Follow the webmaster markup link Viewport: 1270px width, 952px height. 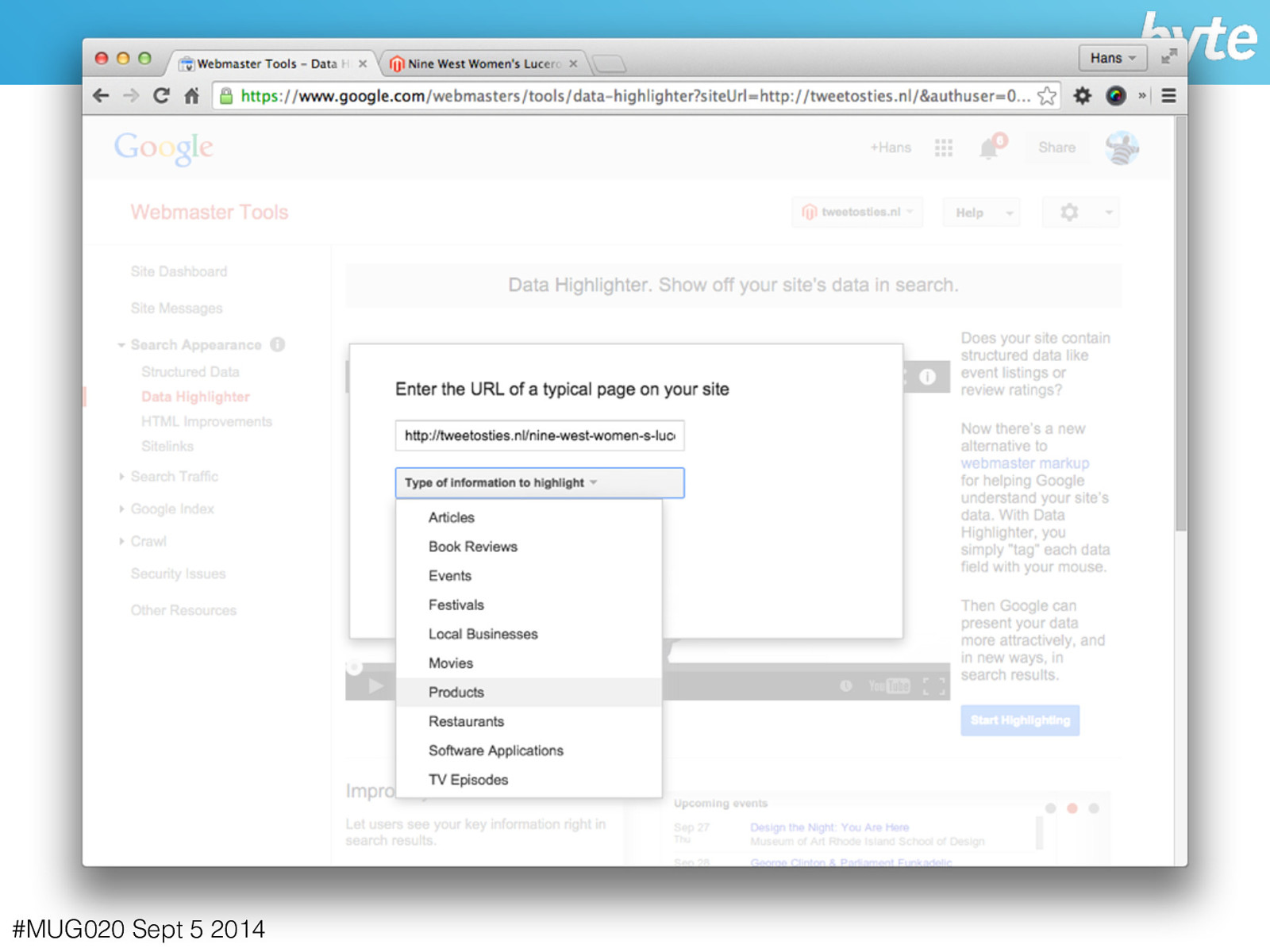click(1025, 463)
